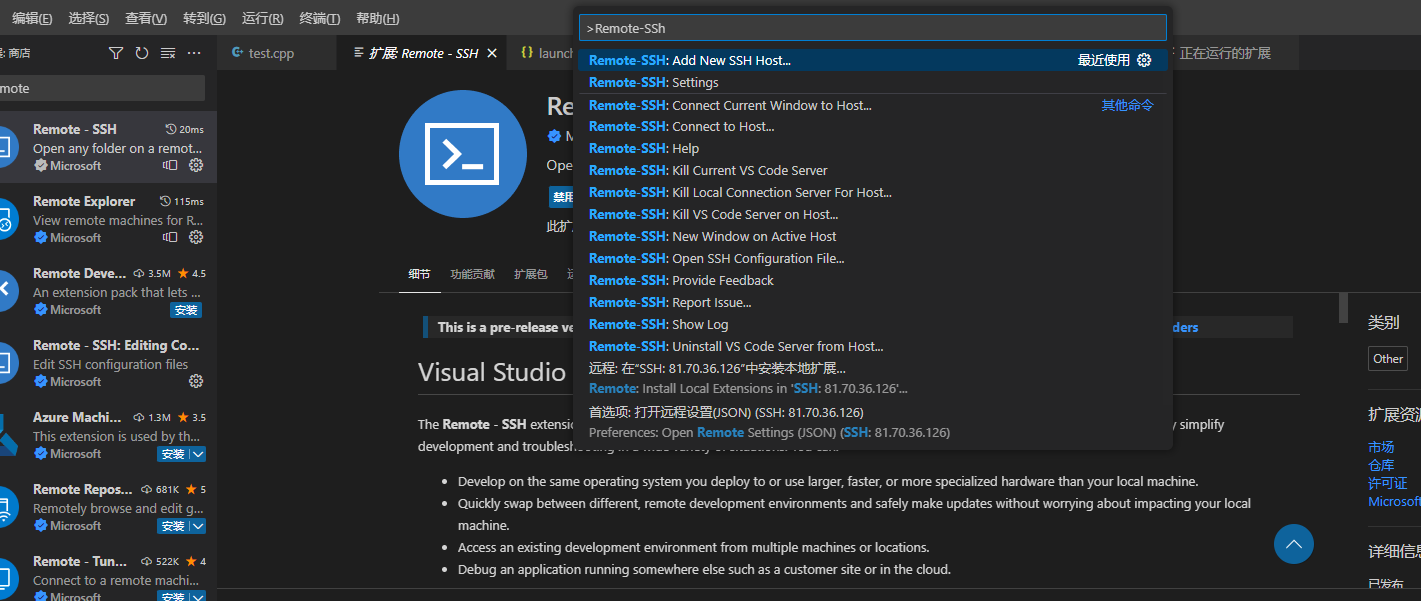Viewport: 1421px width, 601px height.
Task: Refresh the extensions list
Action: [142, 53]
